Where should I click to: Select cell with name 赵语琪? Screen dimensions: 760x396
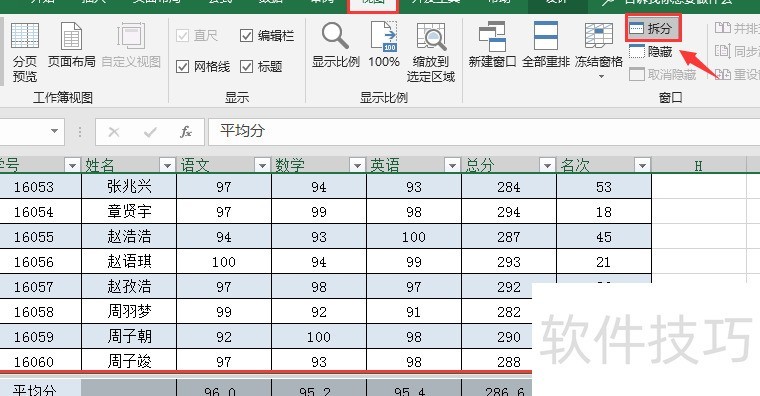(x=129, y=262)
